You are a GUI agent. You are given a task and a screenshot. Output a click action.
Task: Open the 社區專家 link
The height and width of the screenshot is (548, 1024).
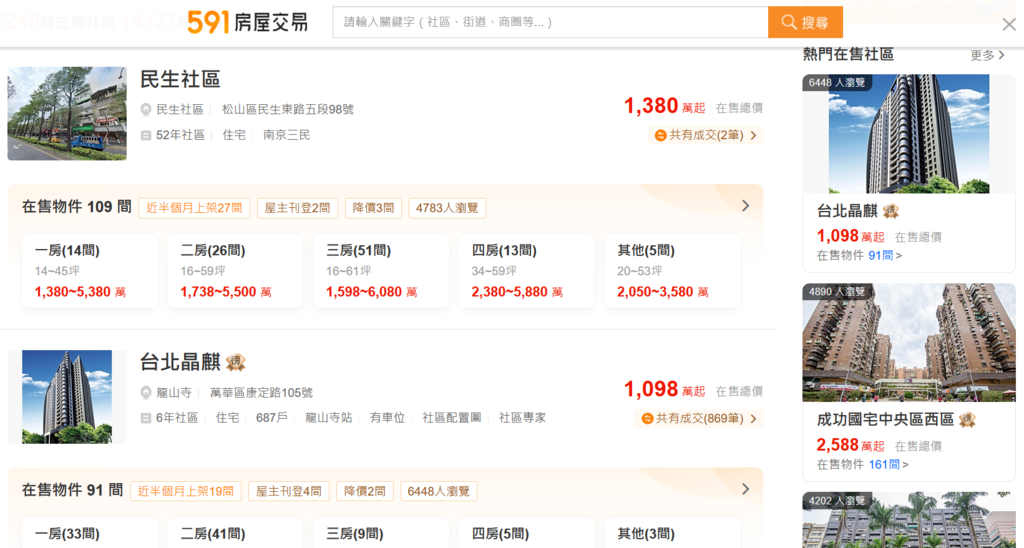click(522, 418)
